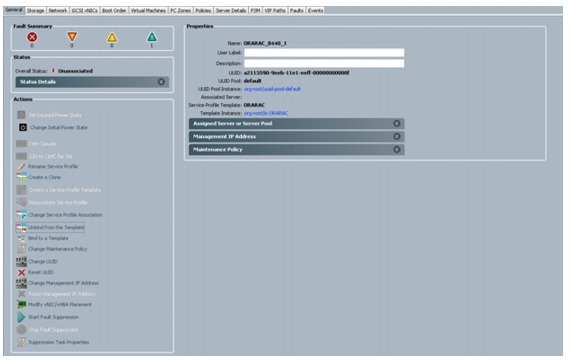Select the General tab

coord(14,10)
